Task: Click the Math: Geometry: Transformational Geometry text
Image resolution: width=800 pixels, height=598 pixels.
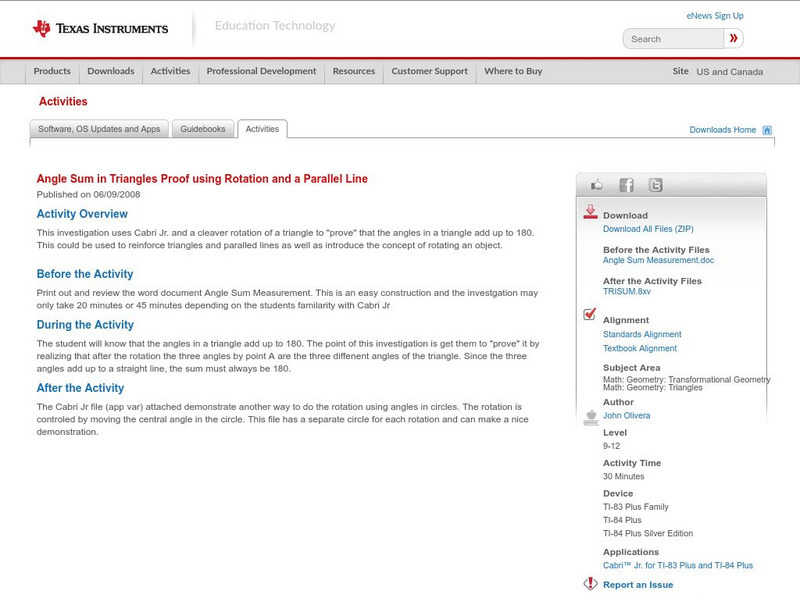Action: click(687, 379)
